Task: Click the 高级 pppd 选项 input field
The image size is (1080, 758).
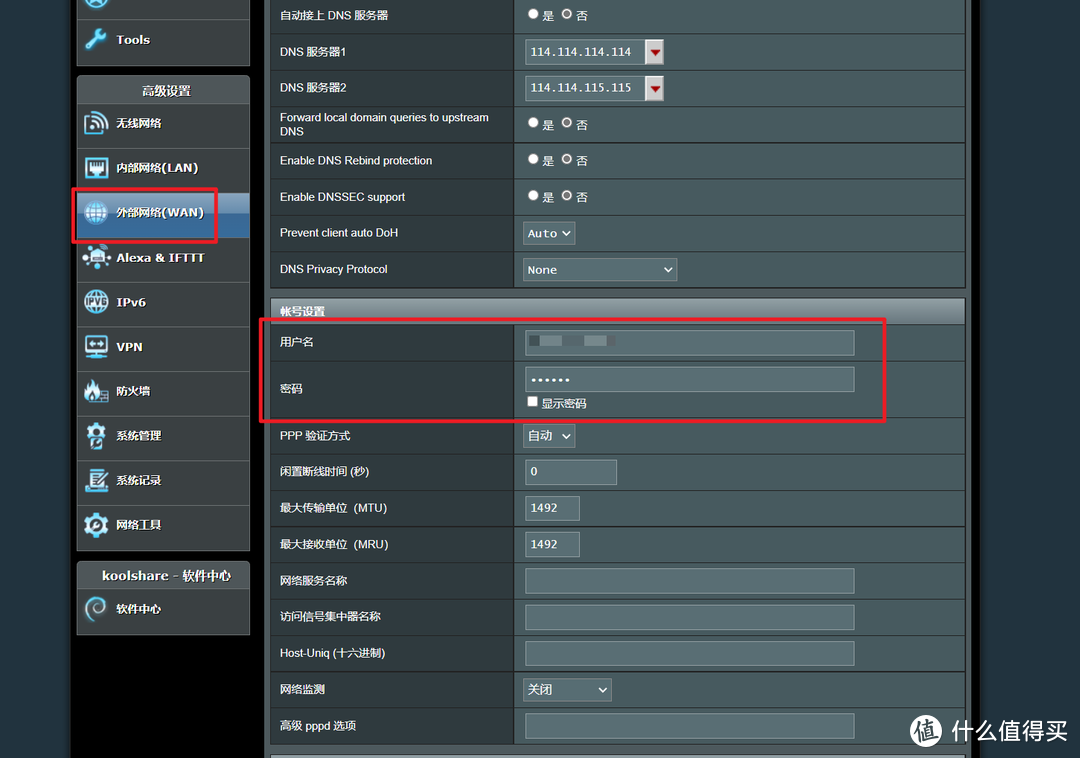Action: click(689, 726)
